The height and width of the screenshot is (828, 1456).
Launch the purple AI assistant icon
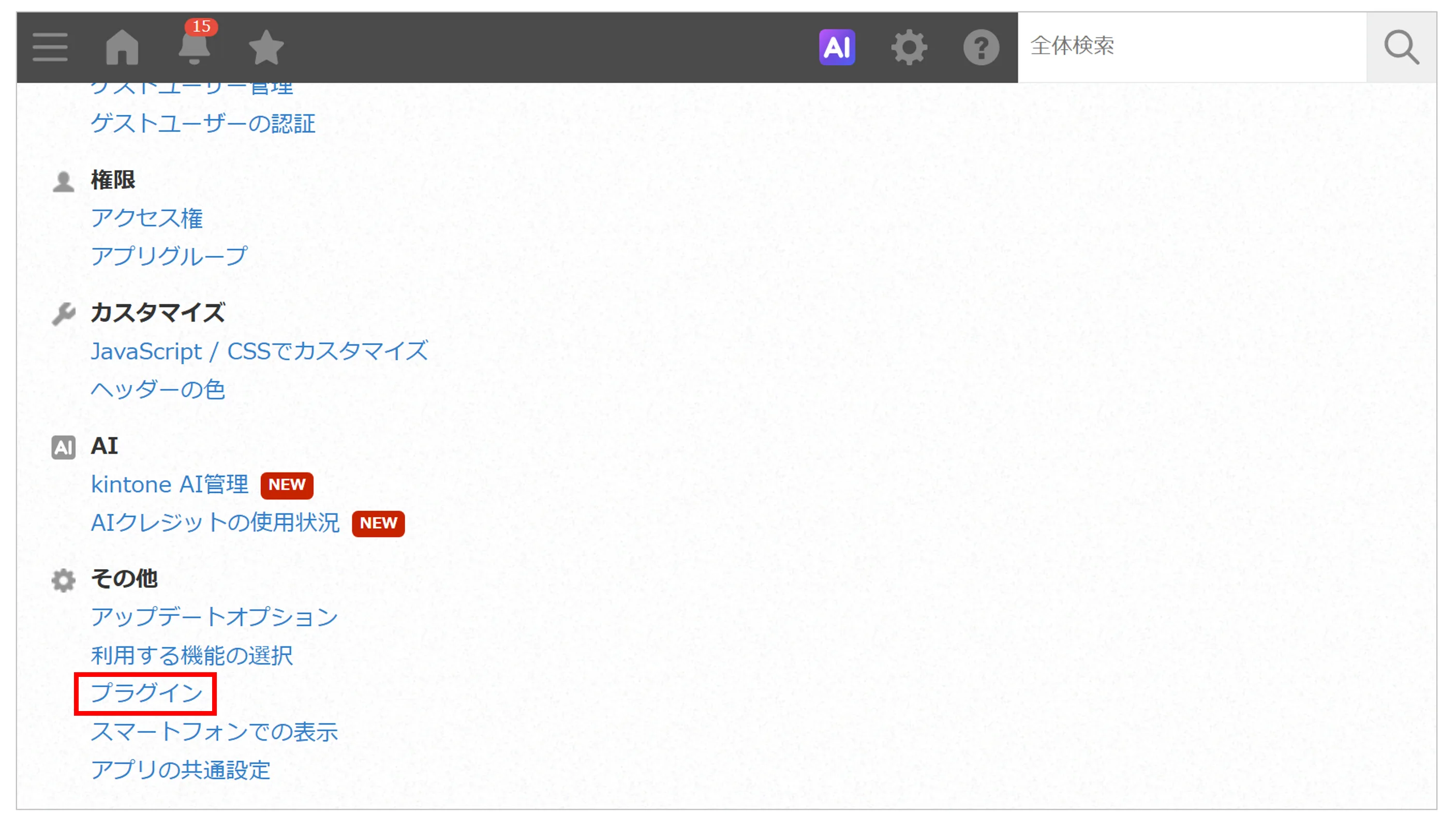click(837, 47)
